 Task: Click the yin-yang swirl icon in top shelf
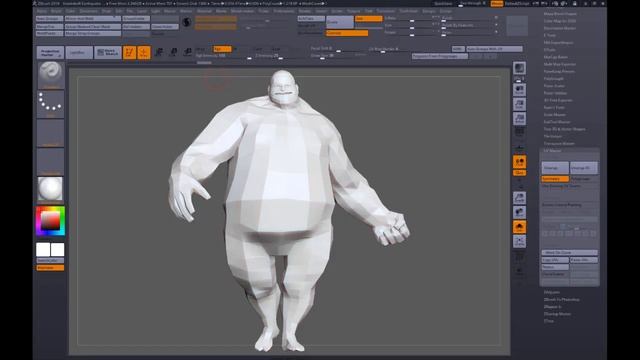click(187, 22)
